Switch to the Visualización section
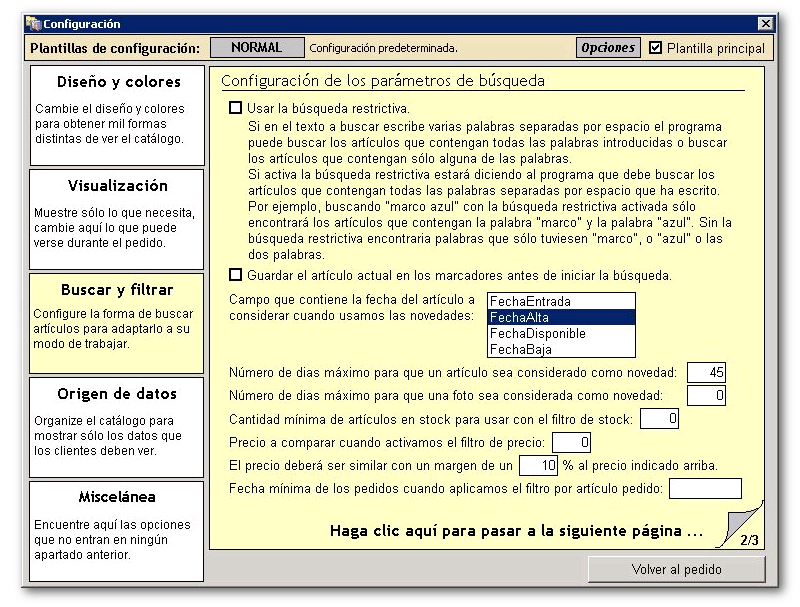Screen dimensions: 800x607 pyautogui.click(x=117, y=219)
